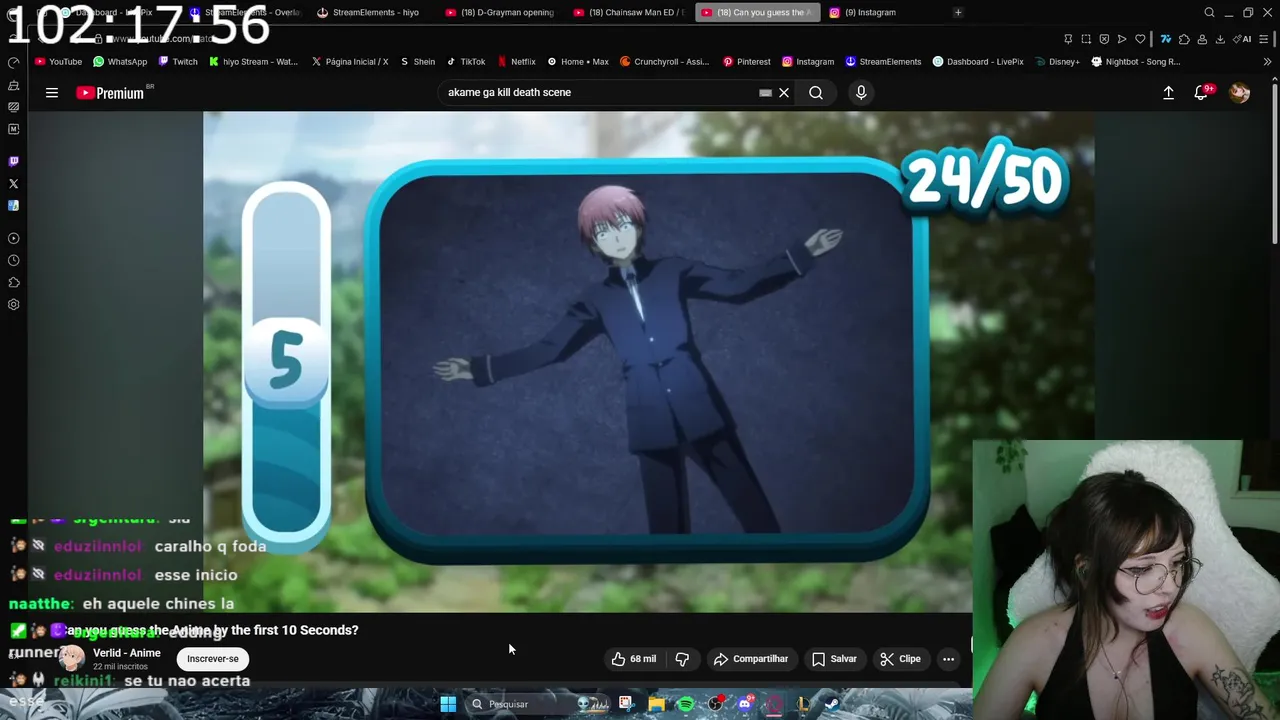This screenshot has height=720, width=1280.
Task: Open Snipping Tool from the taskbar
Action: pyautogui.click(x=626, y=704)
